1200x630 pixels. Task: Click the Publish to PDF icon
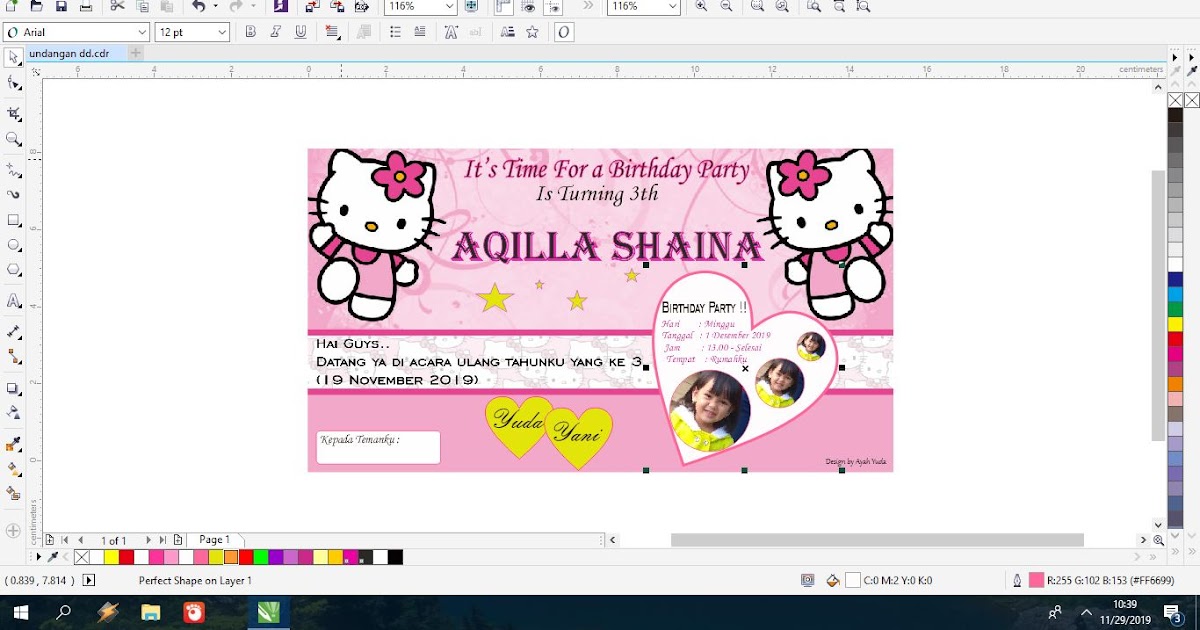pyautogui.click(x=360, y=6)
